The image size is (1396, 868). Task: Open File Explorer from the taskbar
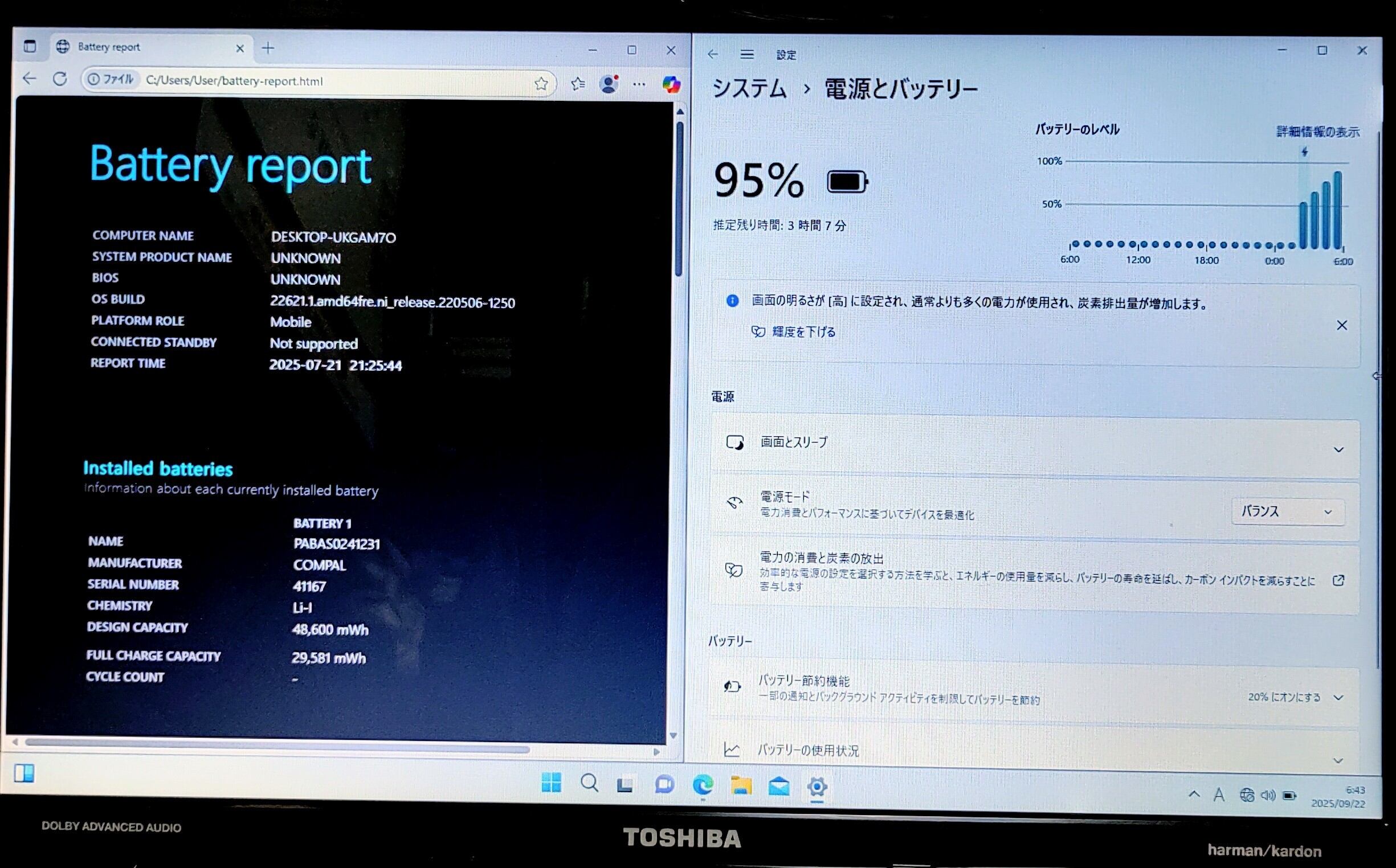741,785
